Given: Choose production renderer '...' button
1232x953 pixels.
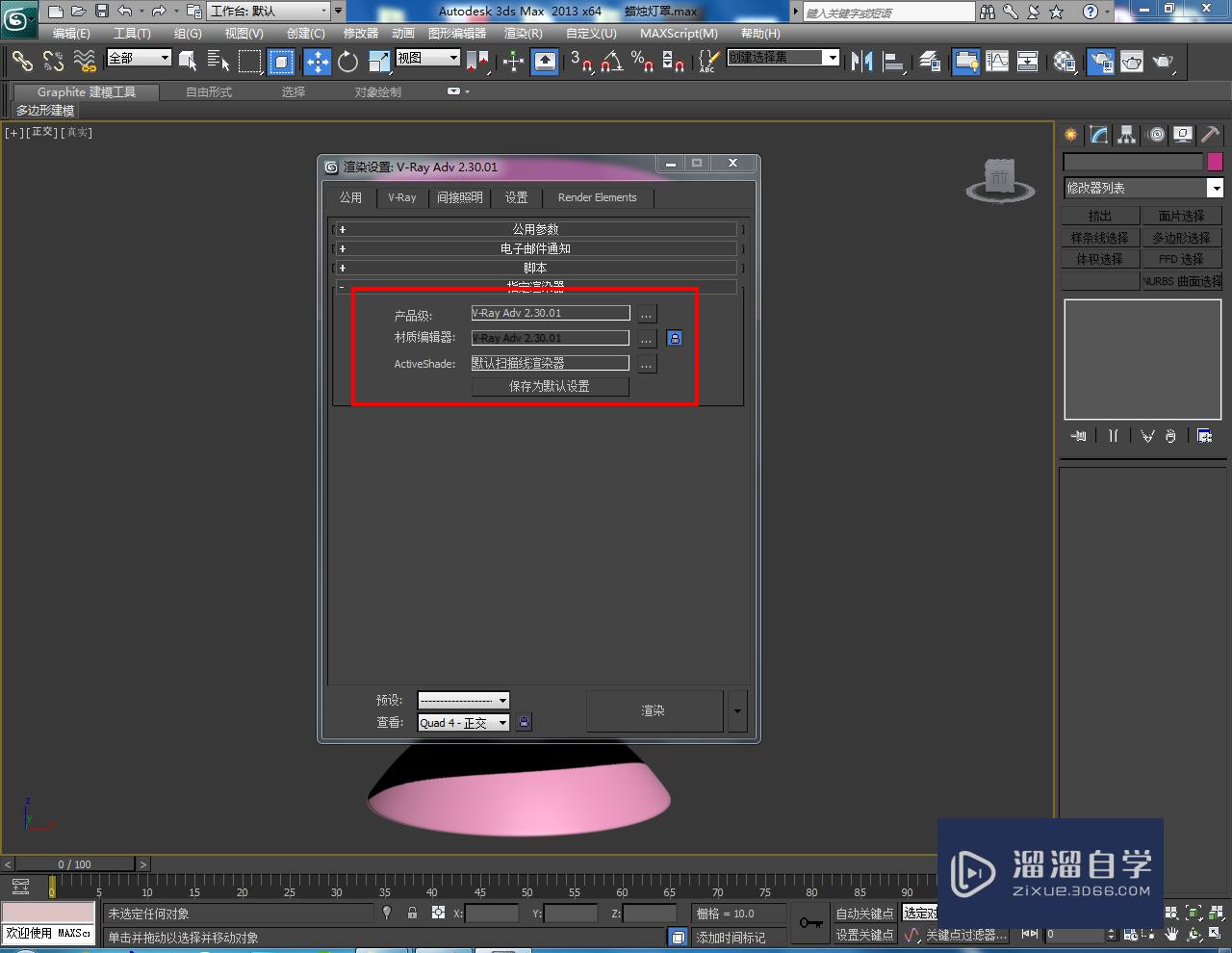Looking at the screenshot, I should (647, 313).
